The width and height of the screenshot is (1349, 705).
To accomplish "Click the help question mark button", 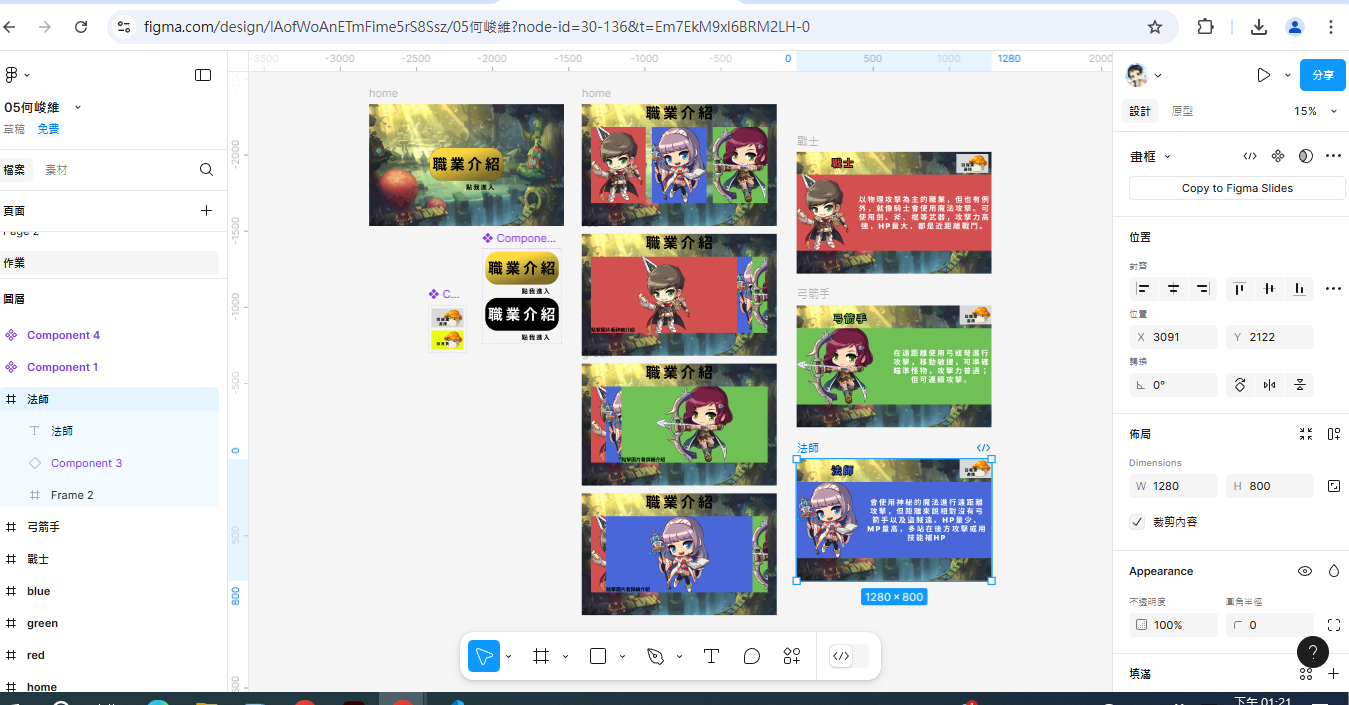I will pos(1312,651).
